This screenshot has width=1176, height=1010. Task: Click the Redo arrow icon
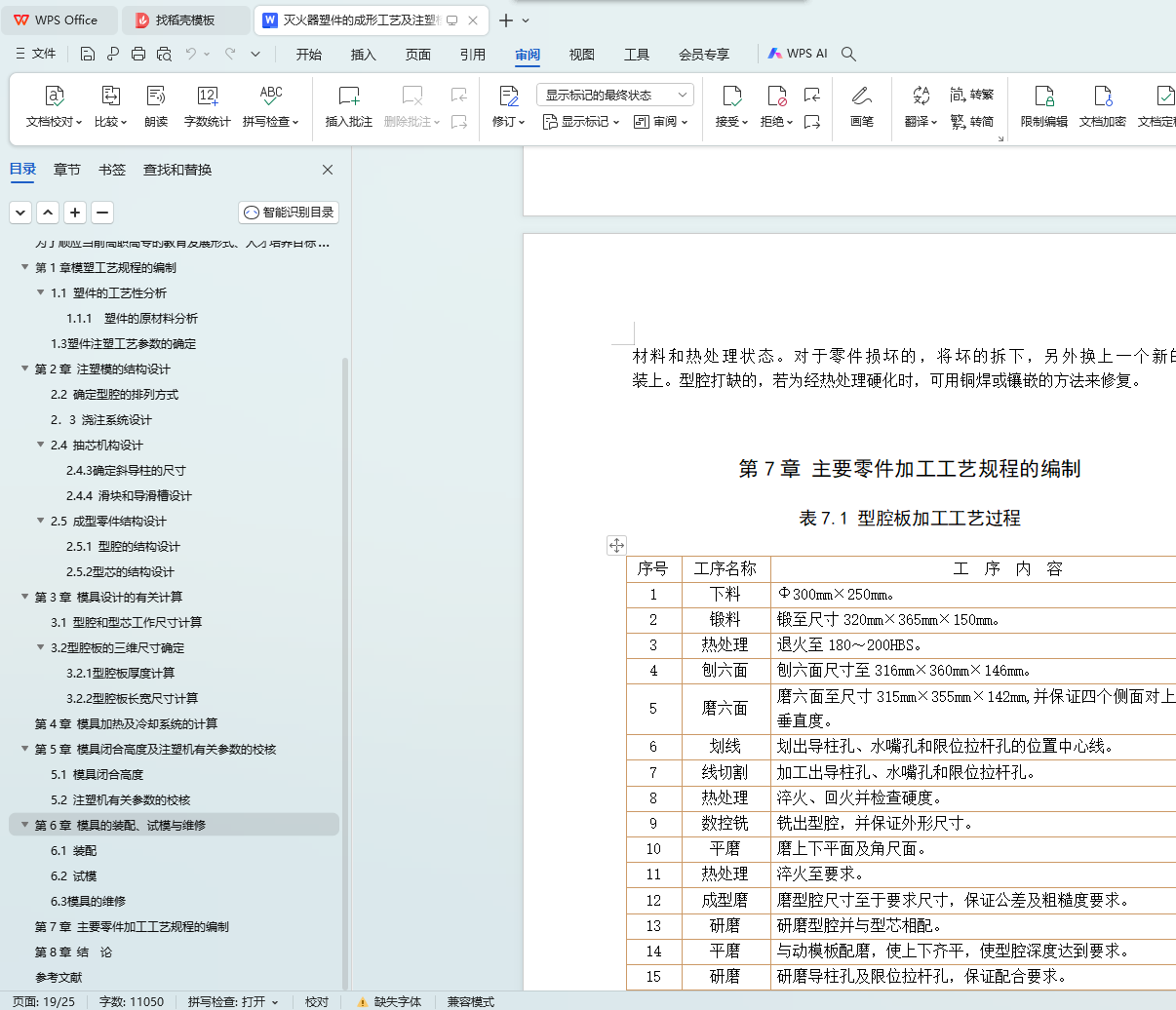230,54
